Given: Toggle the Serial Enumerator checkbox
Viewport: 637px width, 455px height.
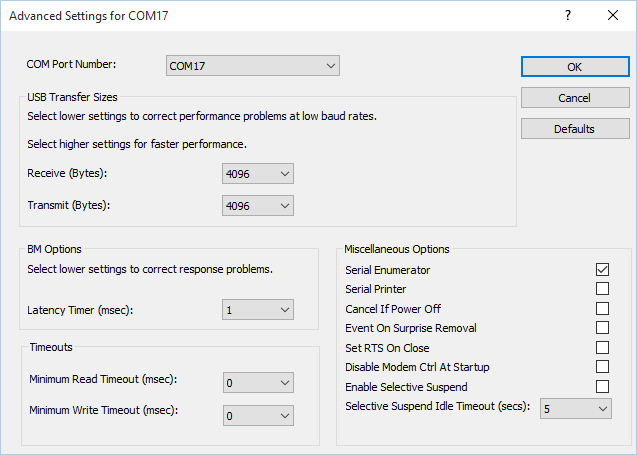Looking at the screenshot, I should [x=602, y=270].
